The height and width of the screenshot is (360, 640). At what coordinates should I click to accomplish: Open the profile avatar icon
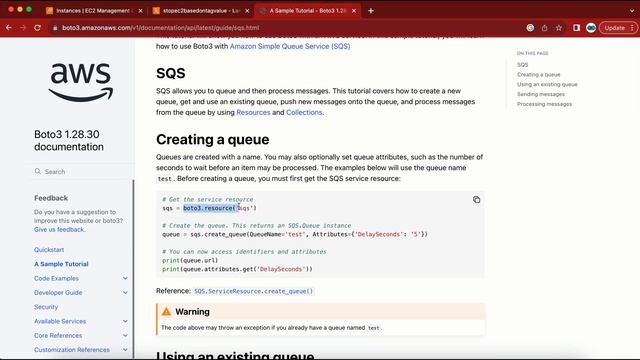point(591,28)
